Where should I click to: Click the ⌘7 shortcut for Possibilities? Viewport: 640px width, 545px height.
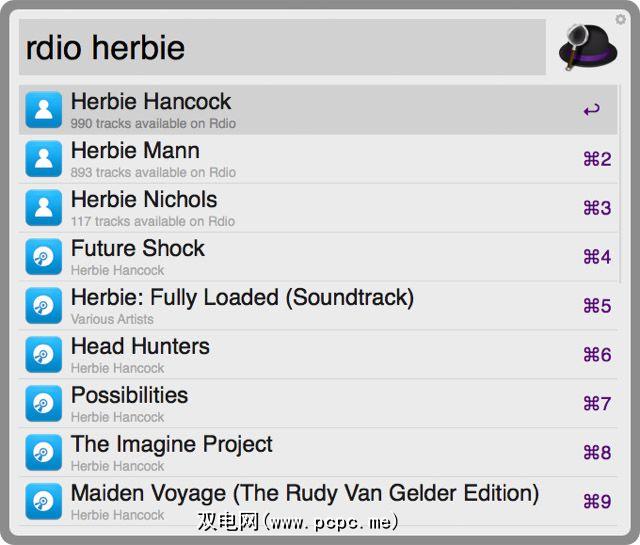click(x=597, y=404)
